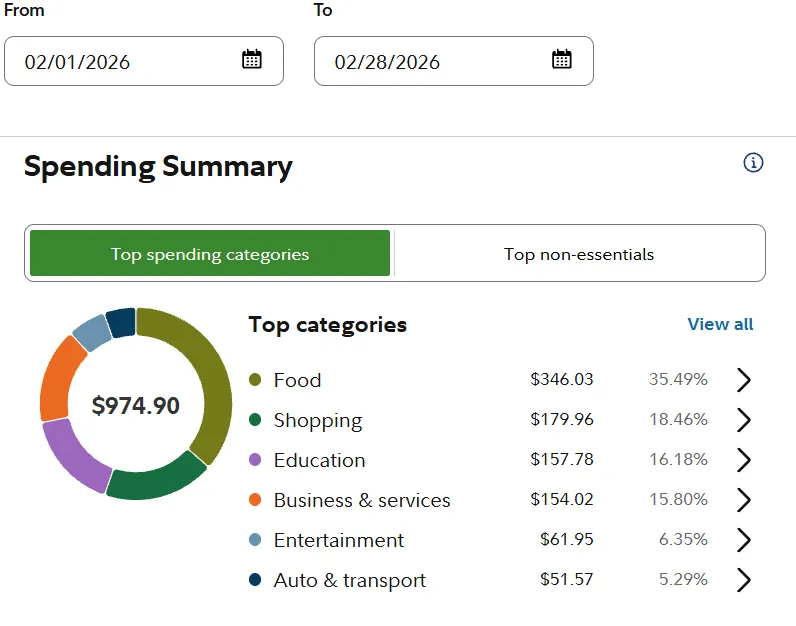Expand the Shopping category chevron
796x626 pixels.
tap(743, 420)
